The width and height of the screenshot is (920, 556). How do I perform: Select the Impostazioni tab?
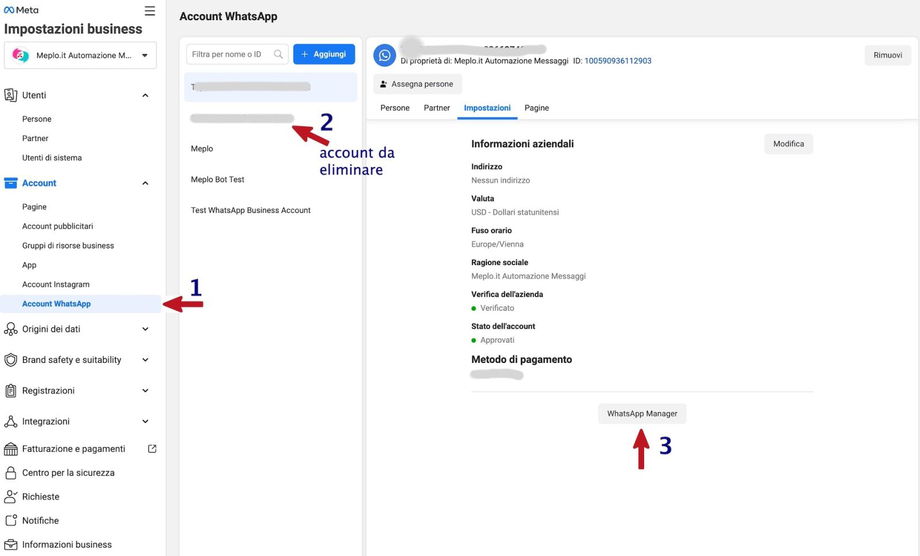tap(487, 108)
